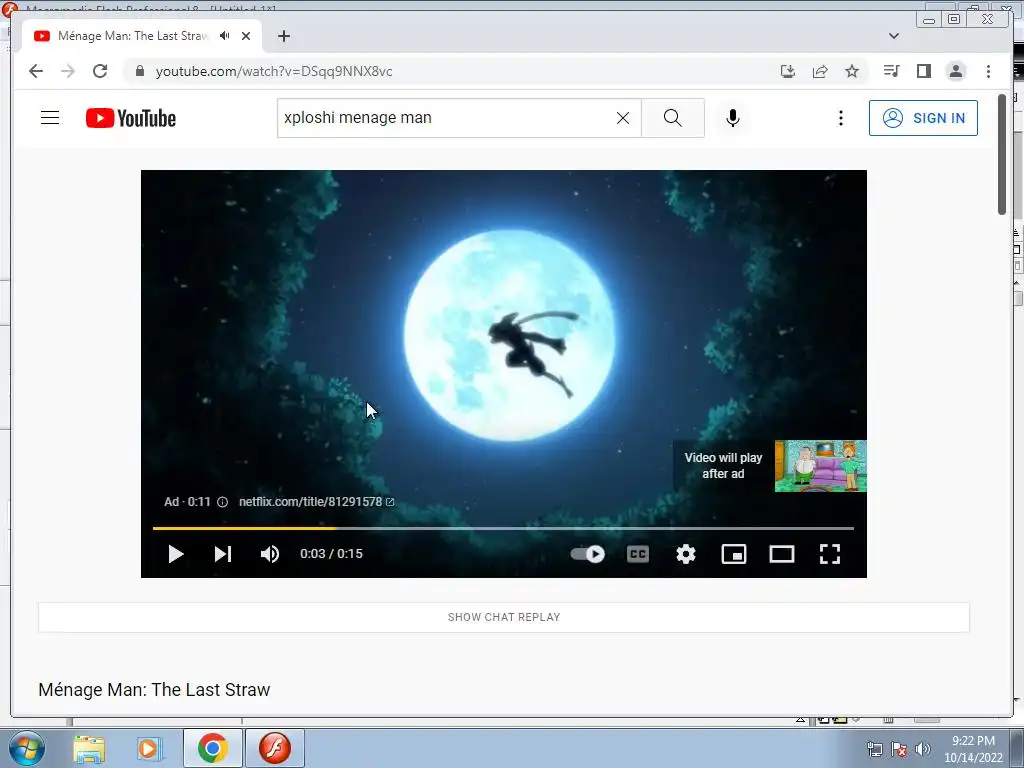Open Chrome side panel

pyautogui.click(x=923, y=71)
